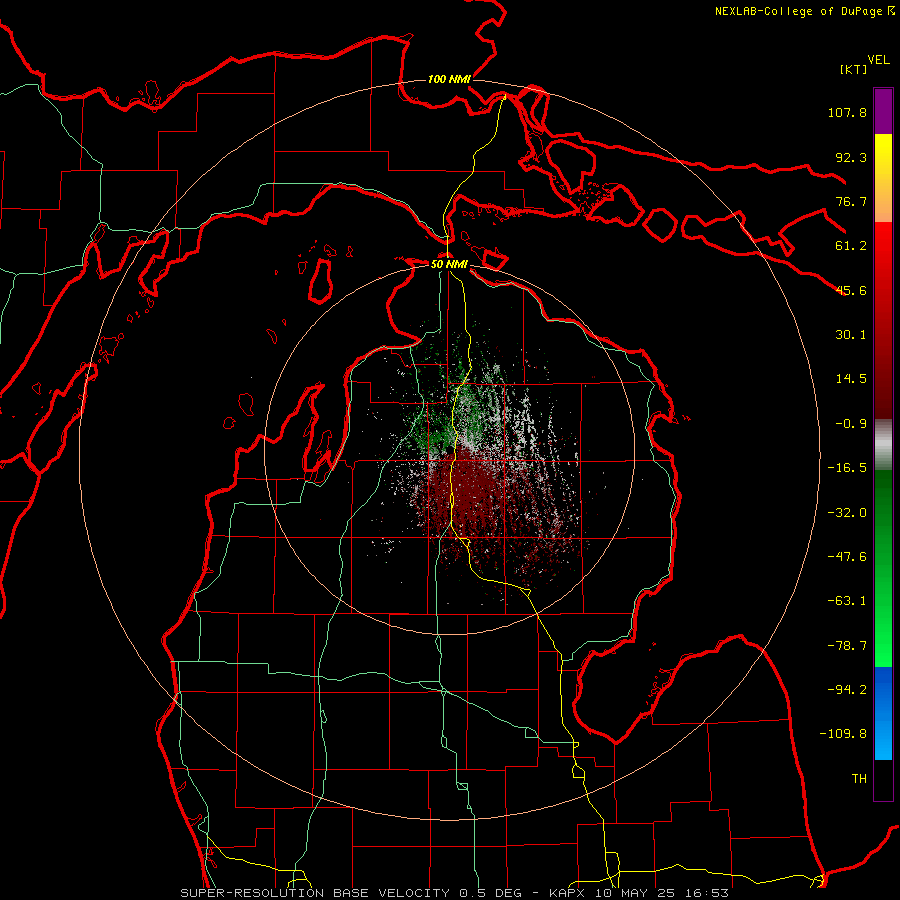Viewport: 900px width, 900px height.
Task: Select the -32.0 velocity scale value
Action: coord(847,513)
